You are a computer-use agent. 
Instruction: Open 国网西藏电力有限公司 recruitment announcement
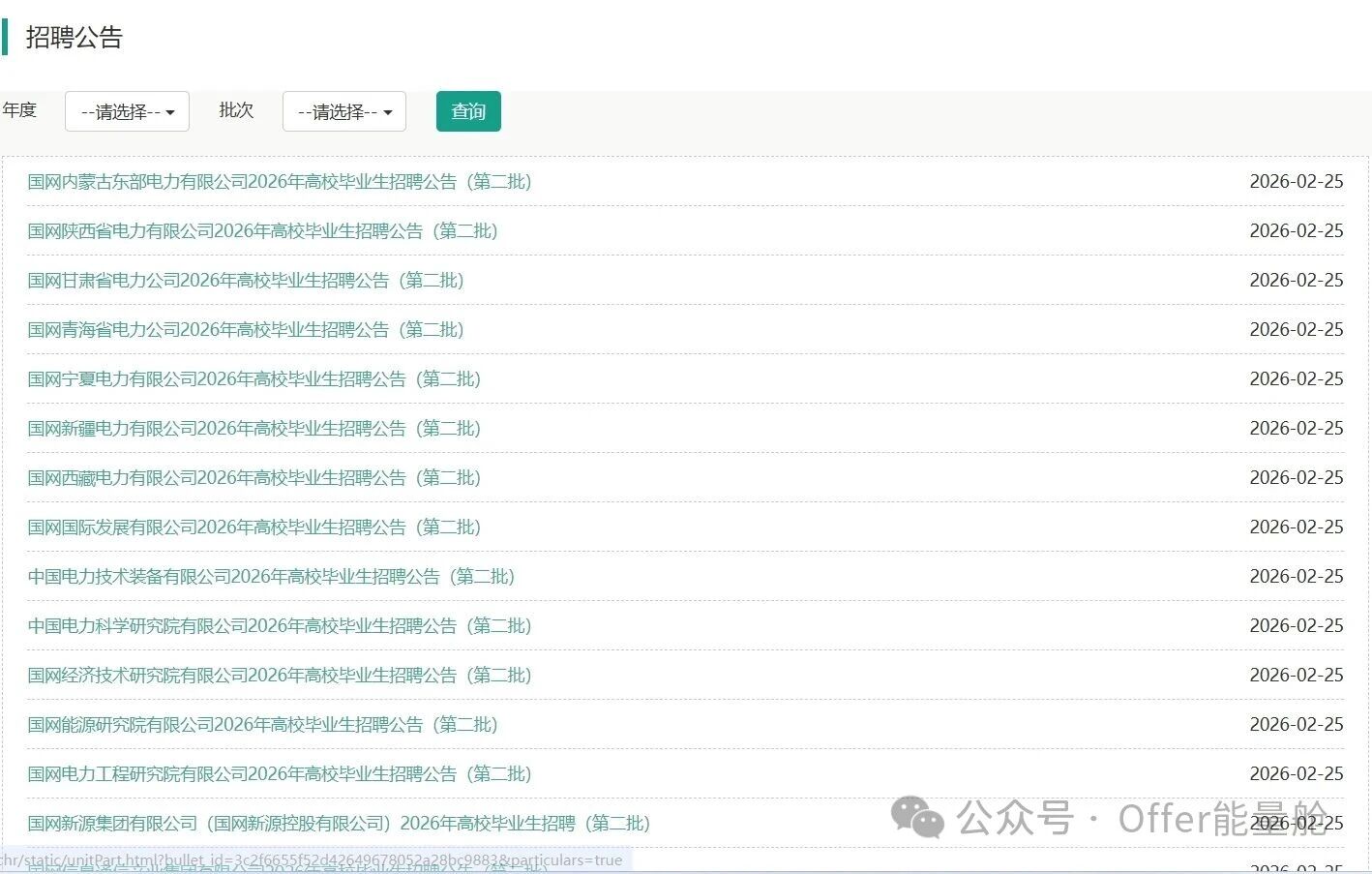pyautogui.click(x=254, y=478)
